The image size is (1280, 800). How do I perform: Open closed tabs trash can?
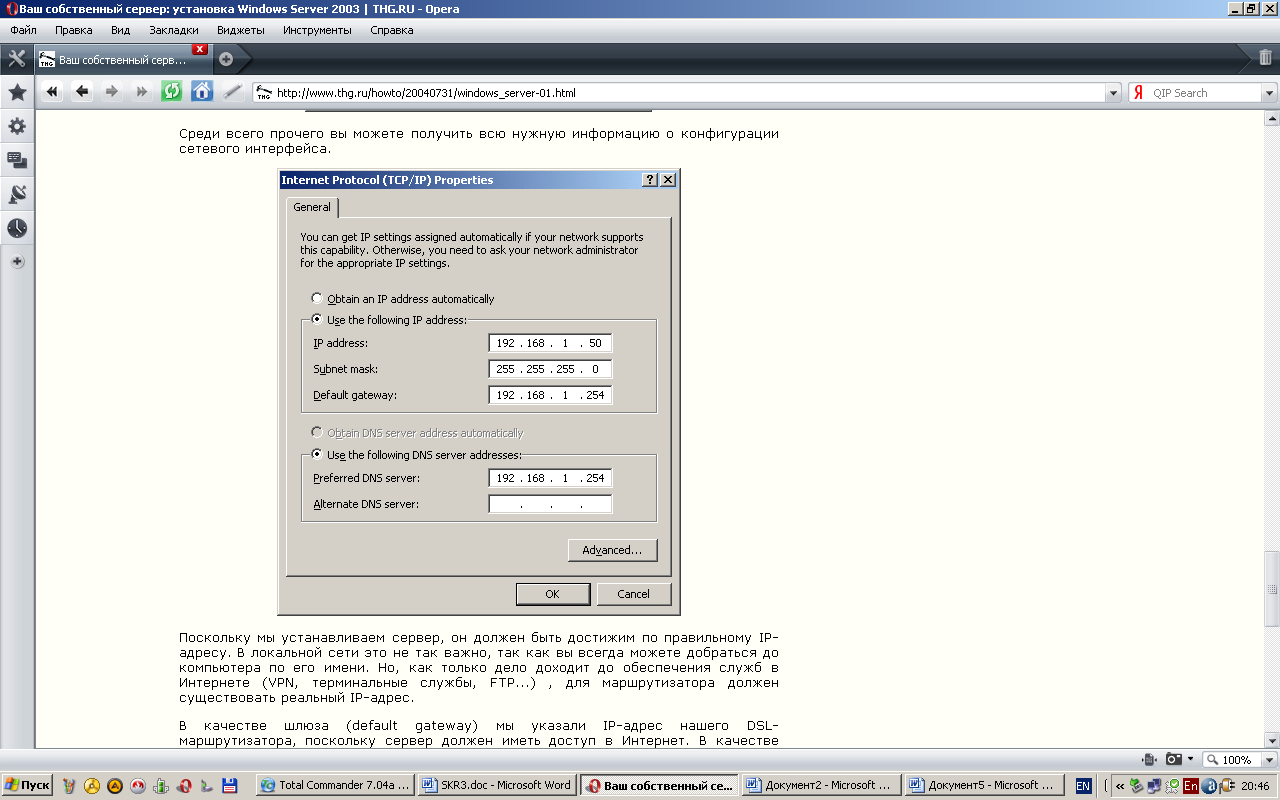coord(1265,58)
